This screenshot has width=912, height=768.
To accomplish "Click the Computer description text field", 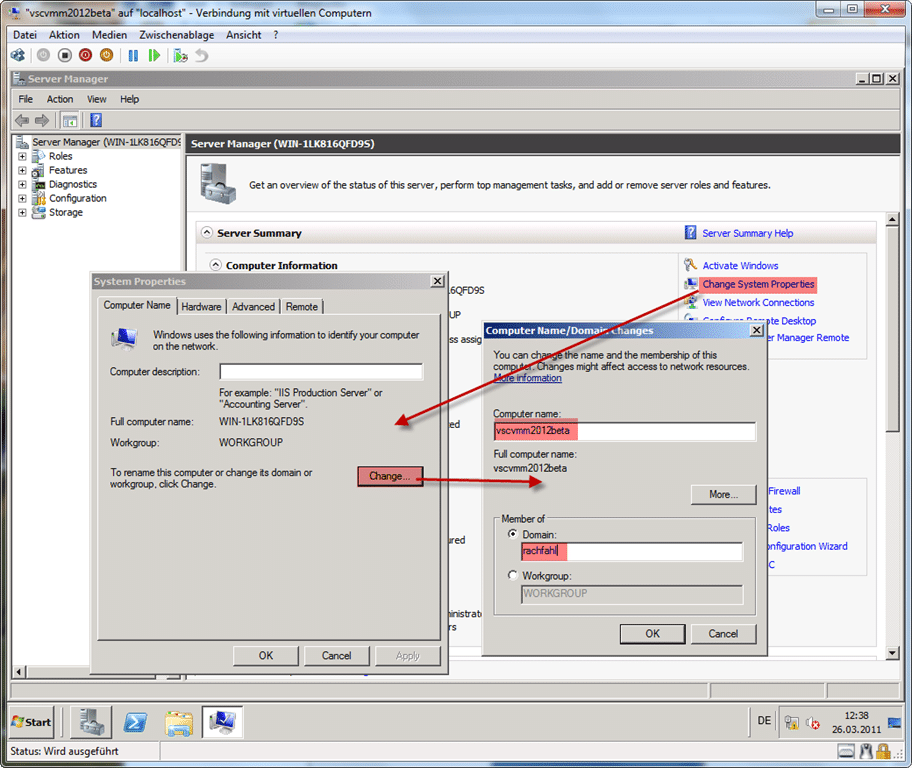I will [x=321, y=372].
